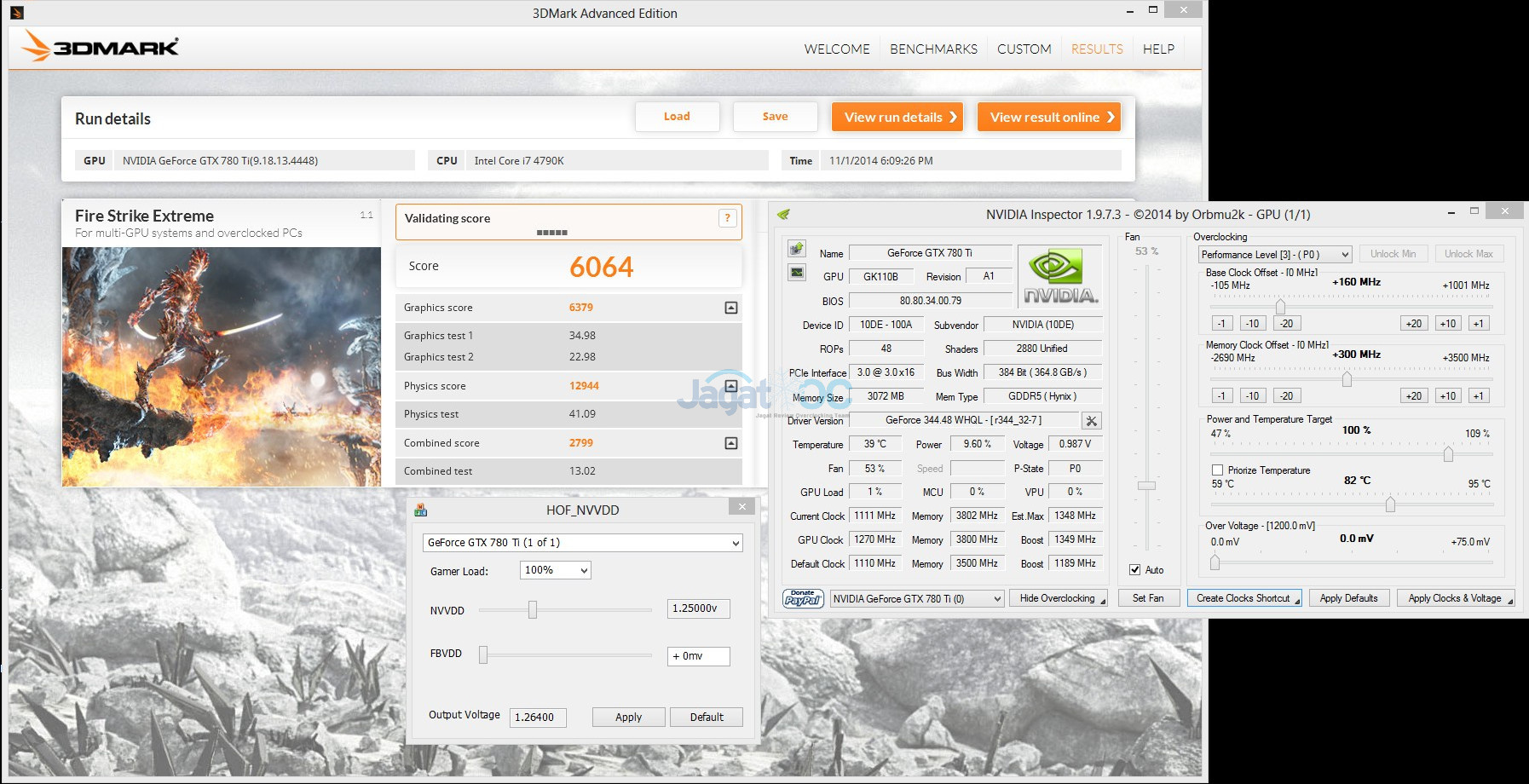1529x784 pixels.
Task: Enable the Priorize Temperature checkbox
Action: (x=1217, y=470)
